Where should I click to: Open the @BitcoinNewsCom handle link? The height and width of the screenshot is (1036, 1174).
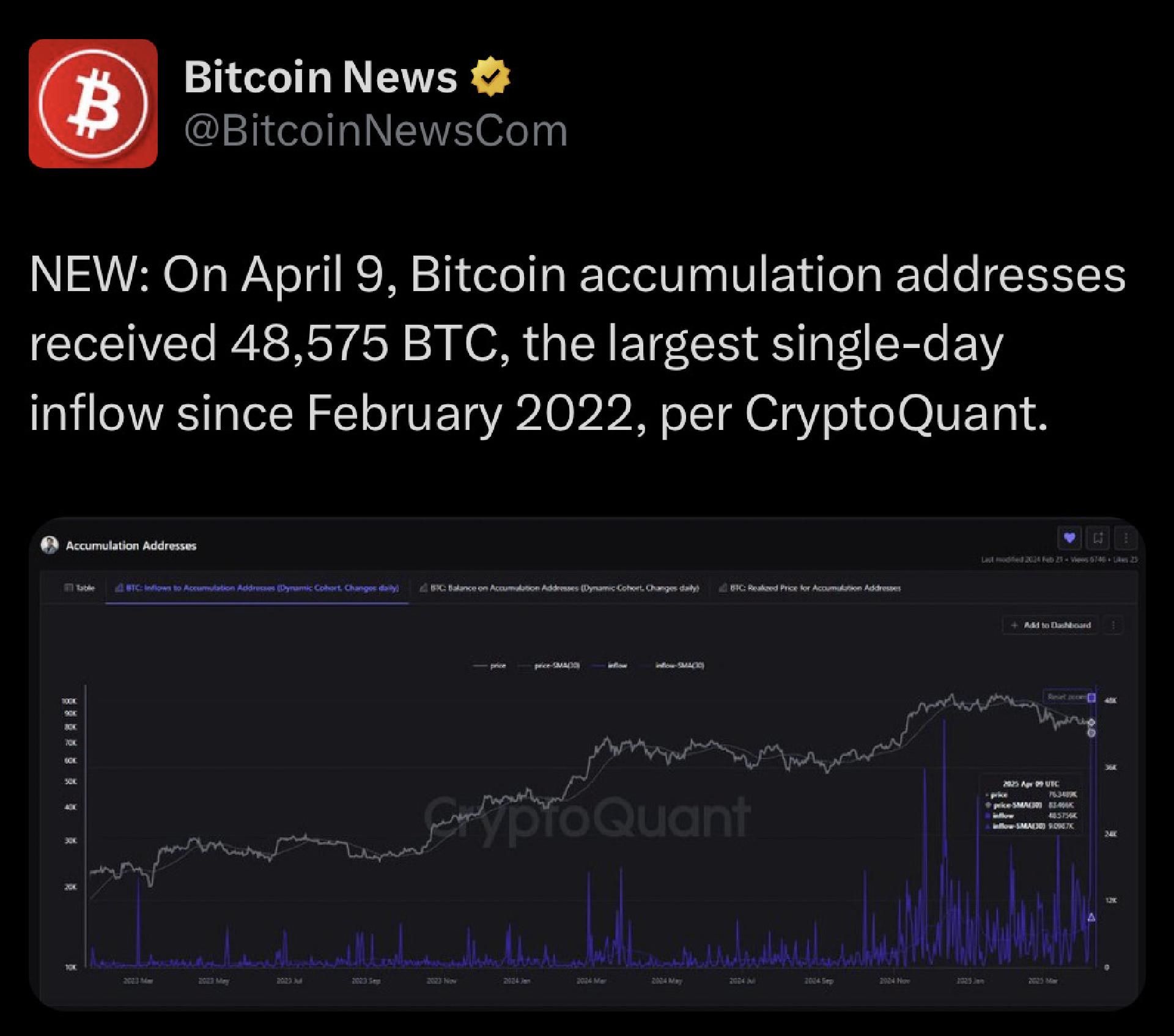pos(375,131)
